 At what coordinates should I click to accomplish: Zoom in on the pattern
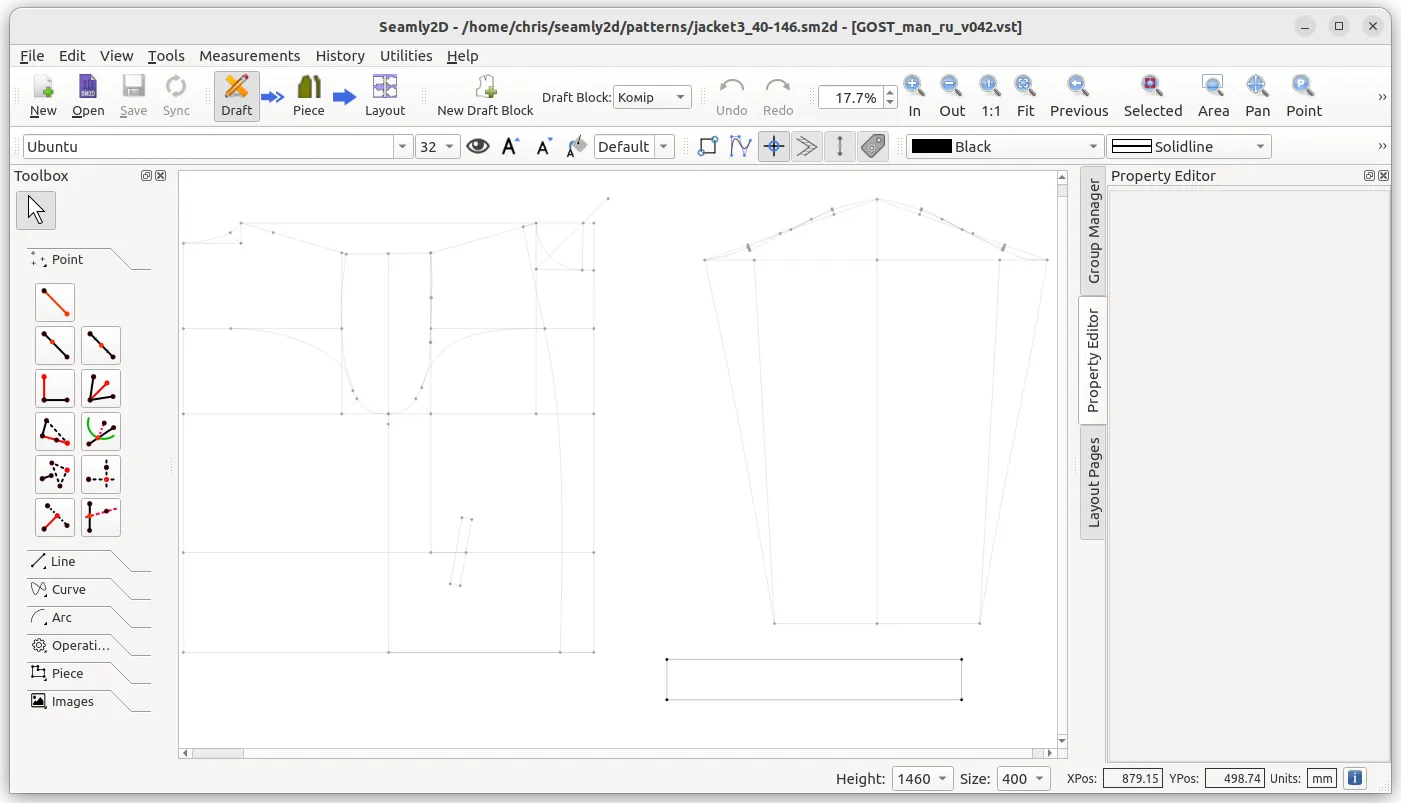[914, 97]
